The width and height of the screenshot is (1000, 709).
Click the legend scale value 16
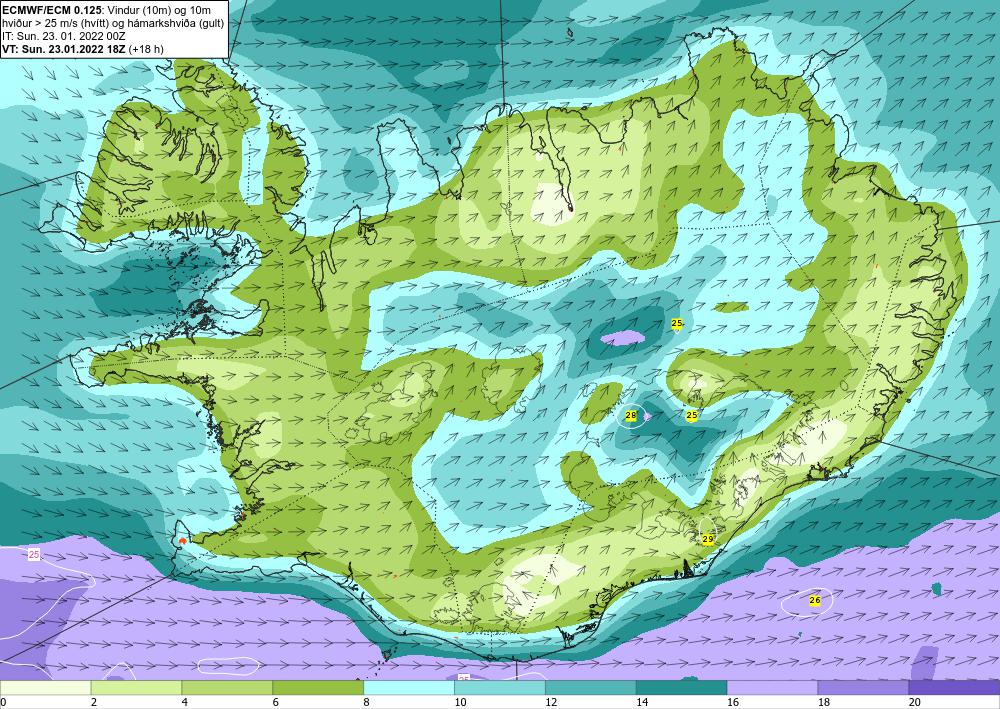733,703
